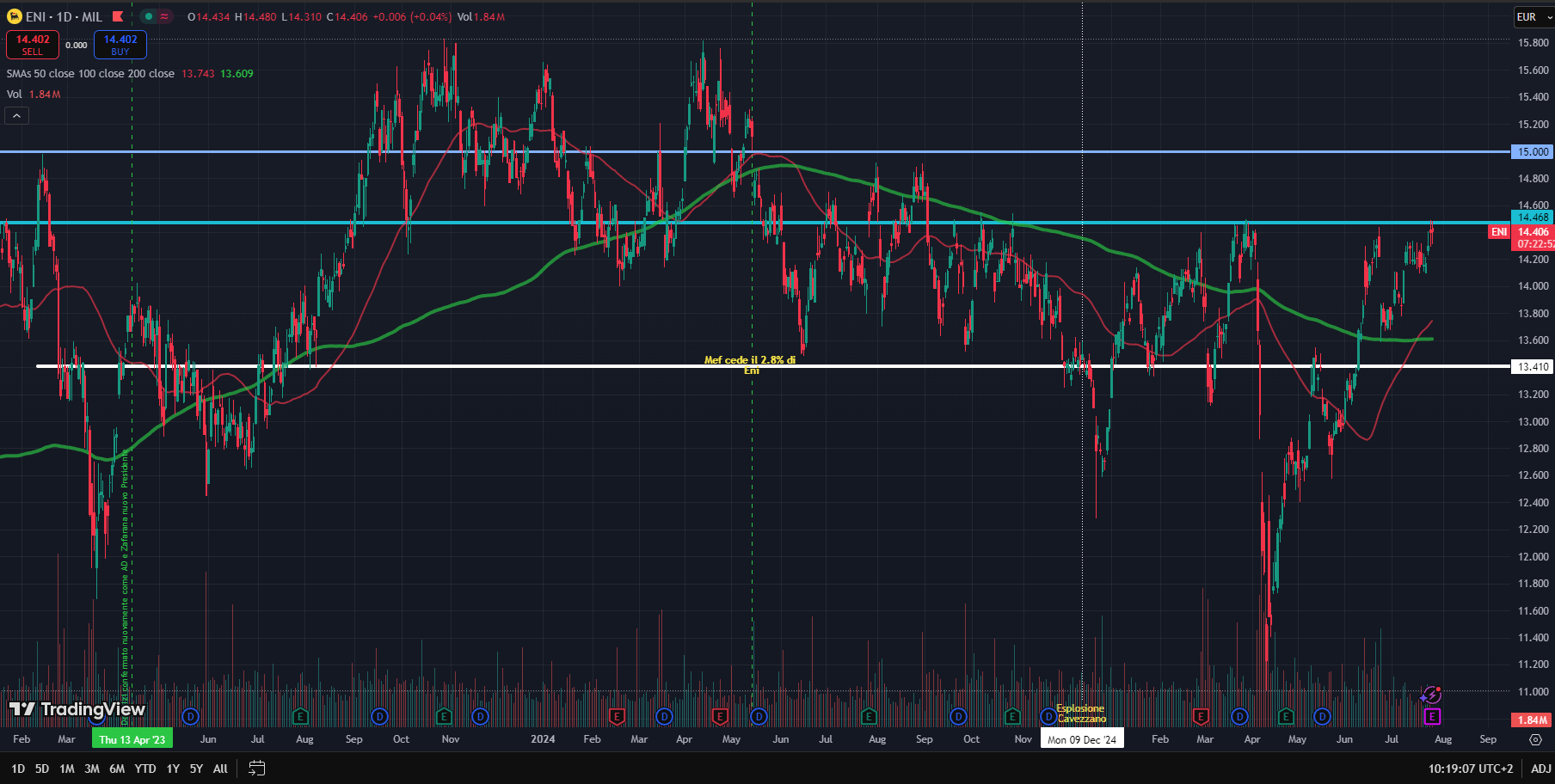Click the ENI company logo icon
This screenshot has width=1555, height=784.
tap(15, 16)
